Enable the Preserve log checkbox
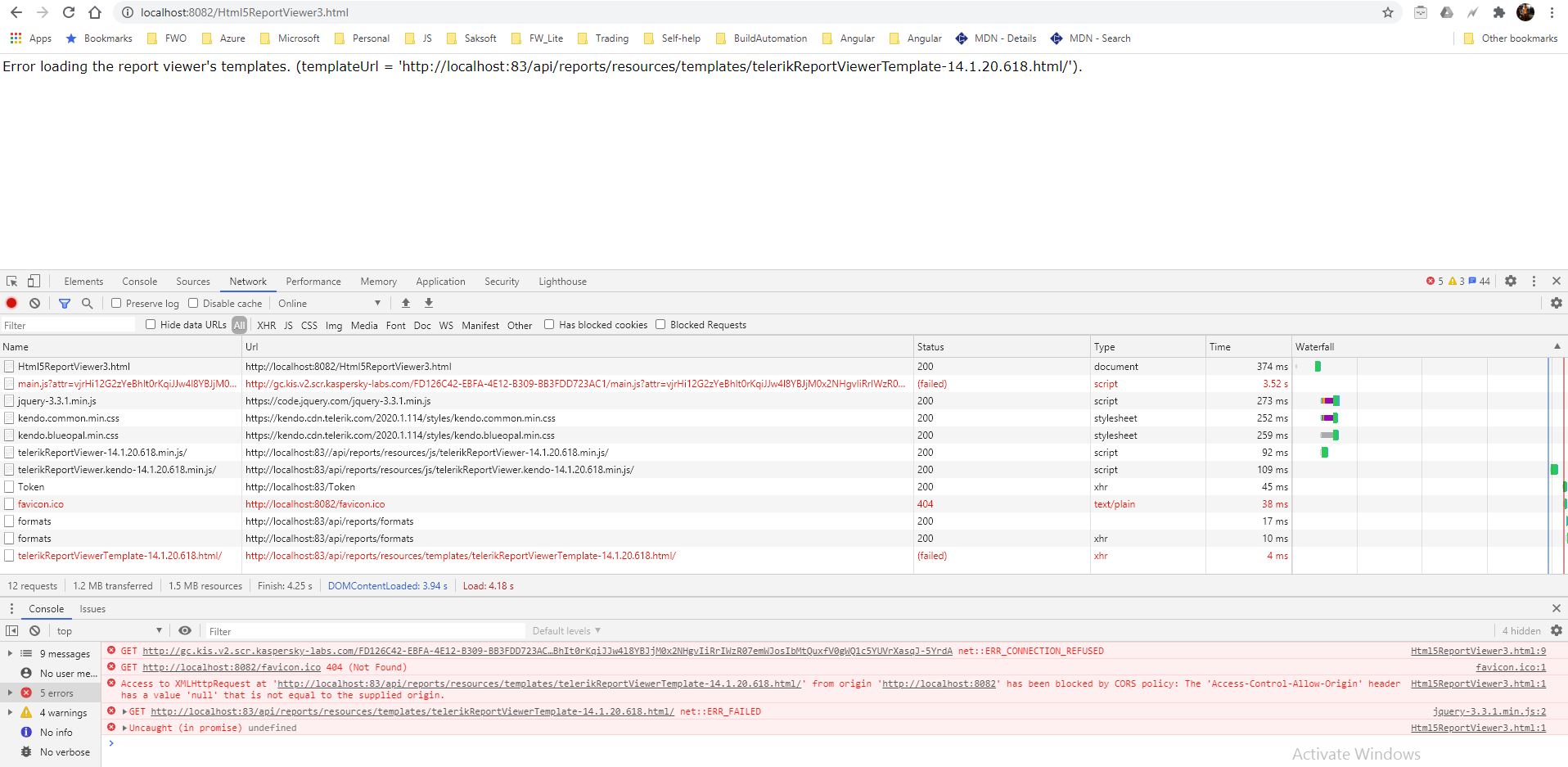Image resolution: width=1568 pixels, height=767 pixels. [116, 303]
